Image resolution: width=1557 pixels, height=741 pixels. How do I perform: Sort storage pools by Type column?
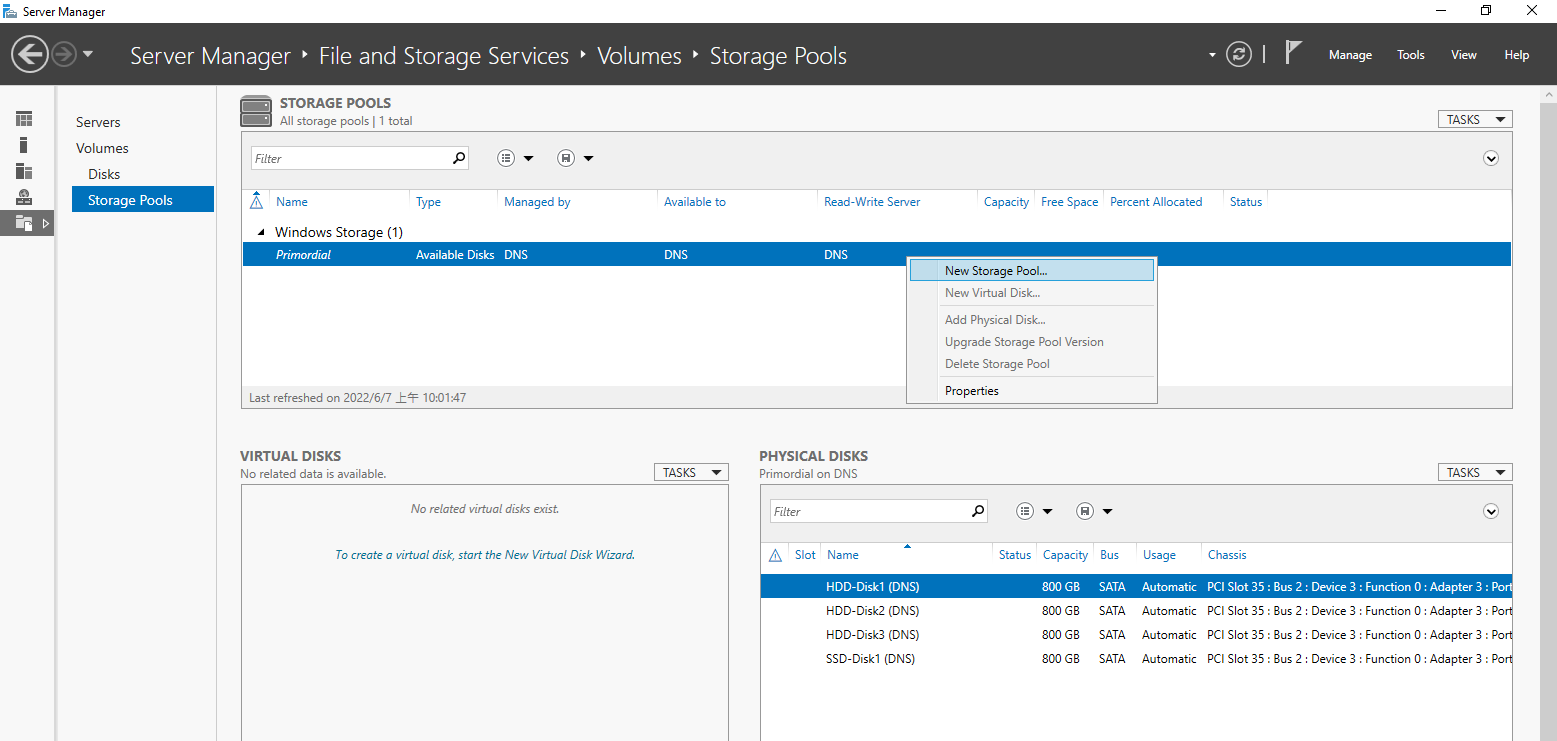[x=428, y=202]
